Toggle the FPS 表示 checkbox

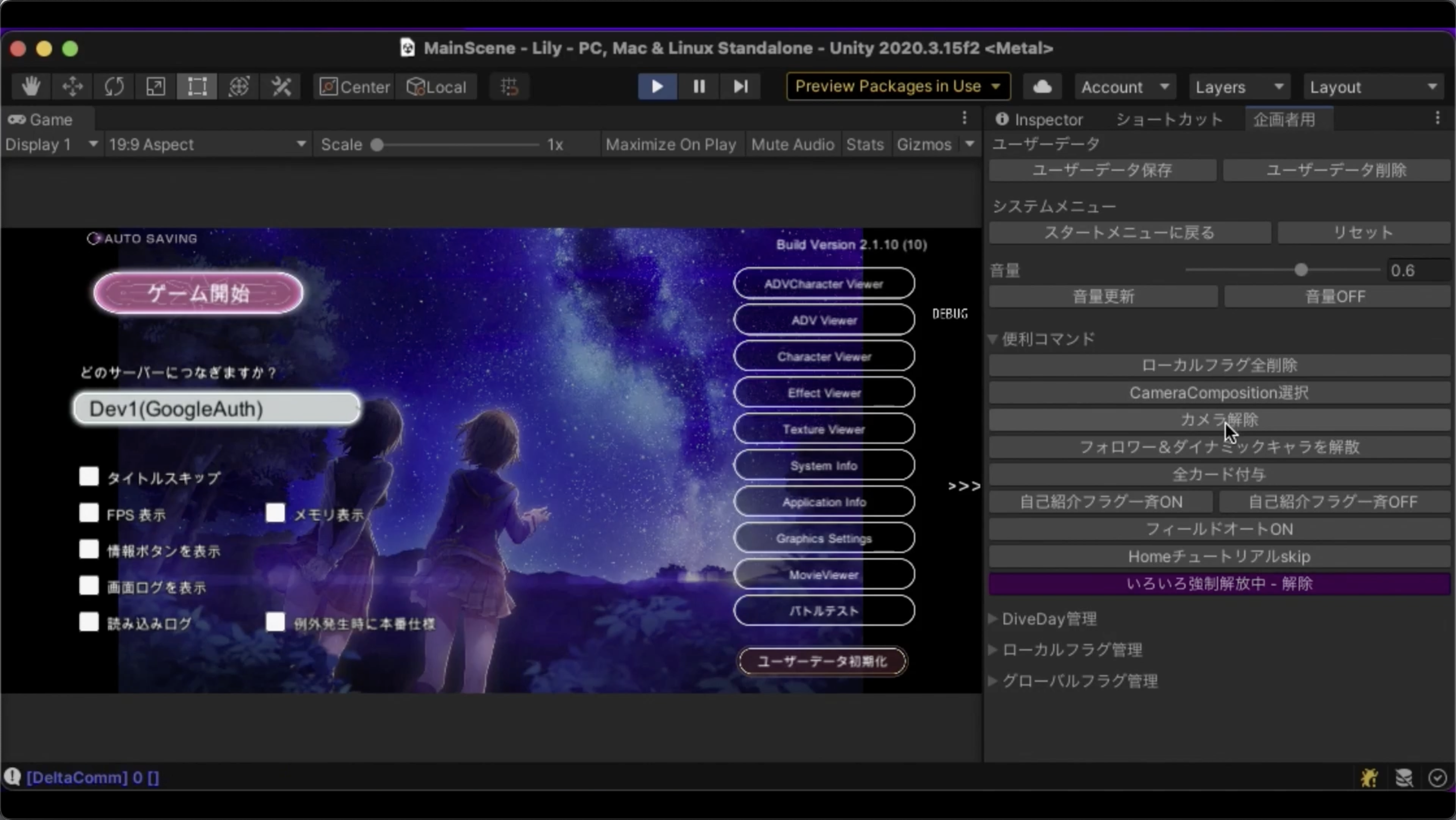(x=89, y=513)
